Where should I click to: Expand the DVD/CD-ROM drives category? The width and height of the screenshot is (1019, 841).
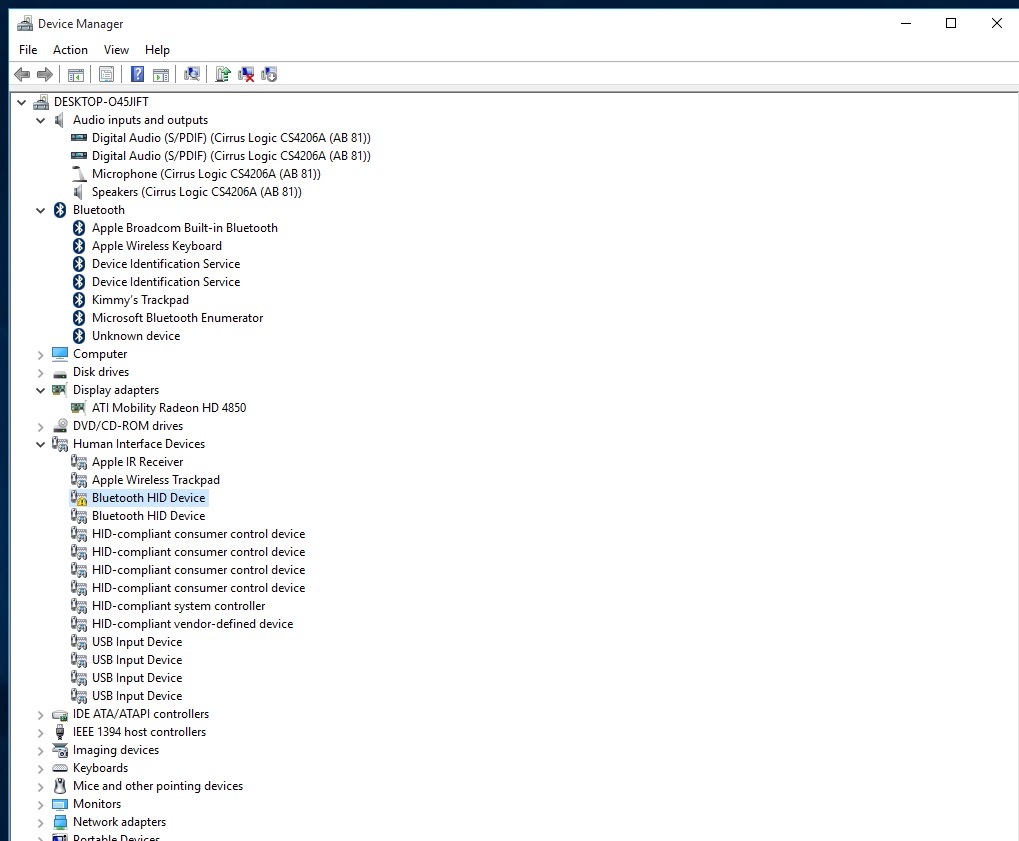pyautogui.click(x=40, y=427)
